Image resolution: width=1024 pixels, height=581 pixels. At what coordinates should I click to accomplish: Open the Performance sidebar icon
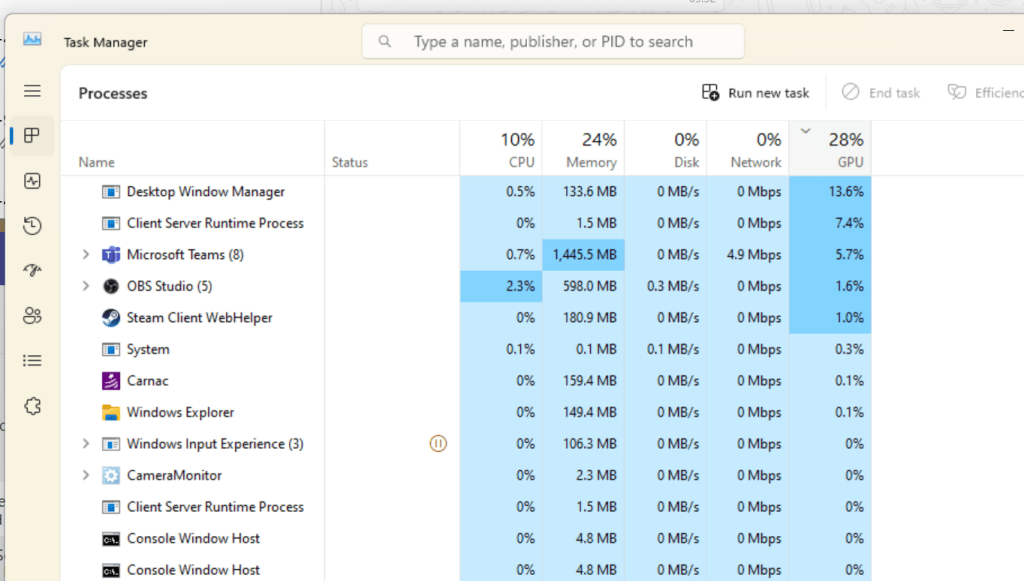click(x=32, y=181)
